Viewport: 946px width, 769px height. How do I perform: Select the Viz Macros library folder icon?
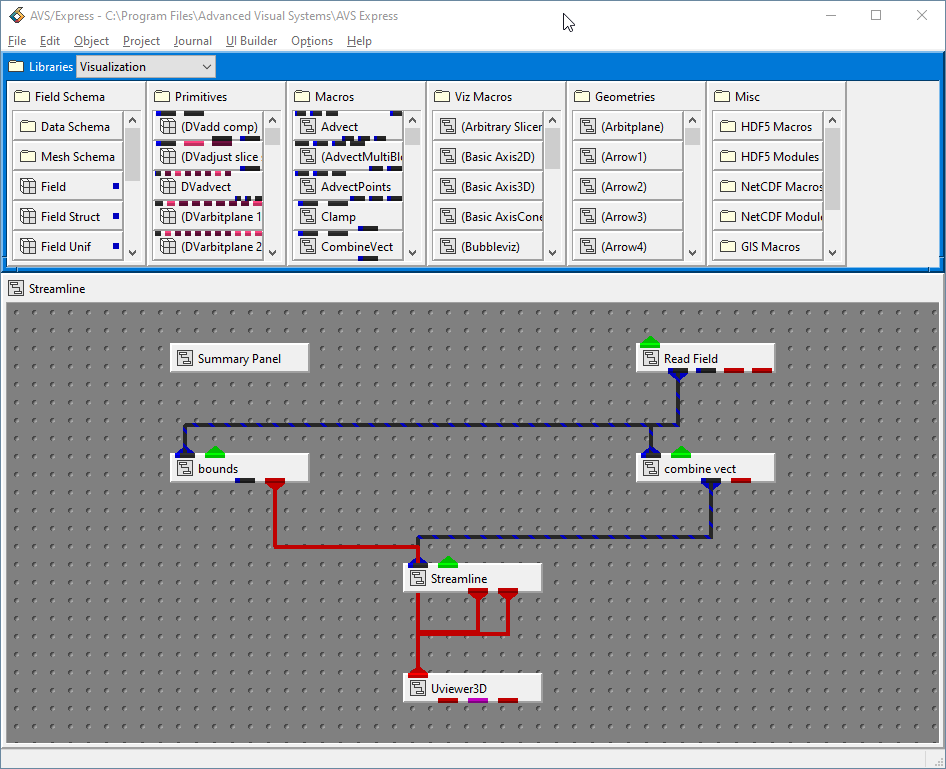[442, 97]
